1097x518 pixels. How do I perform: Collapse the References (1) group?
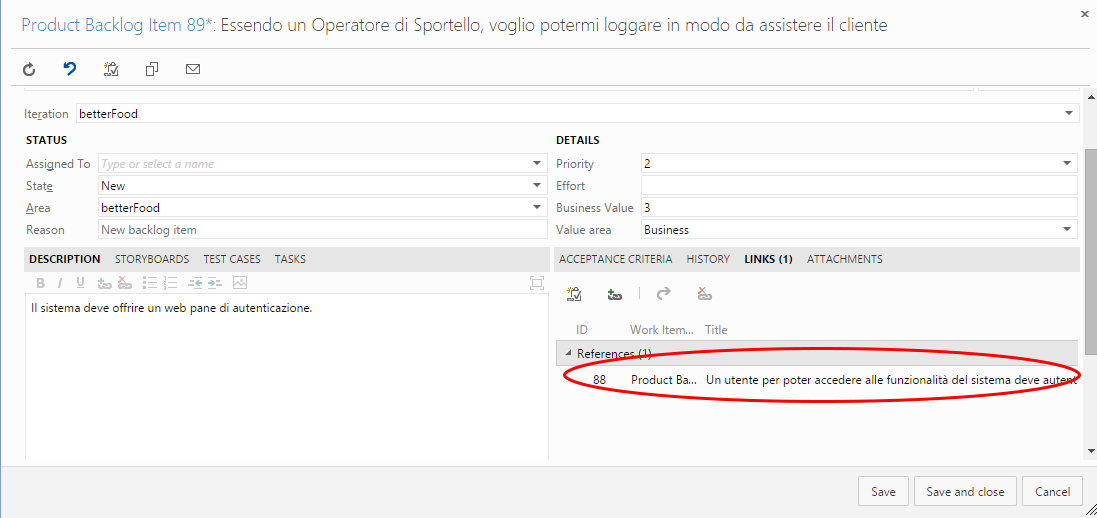pos(568,354)
